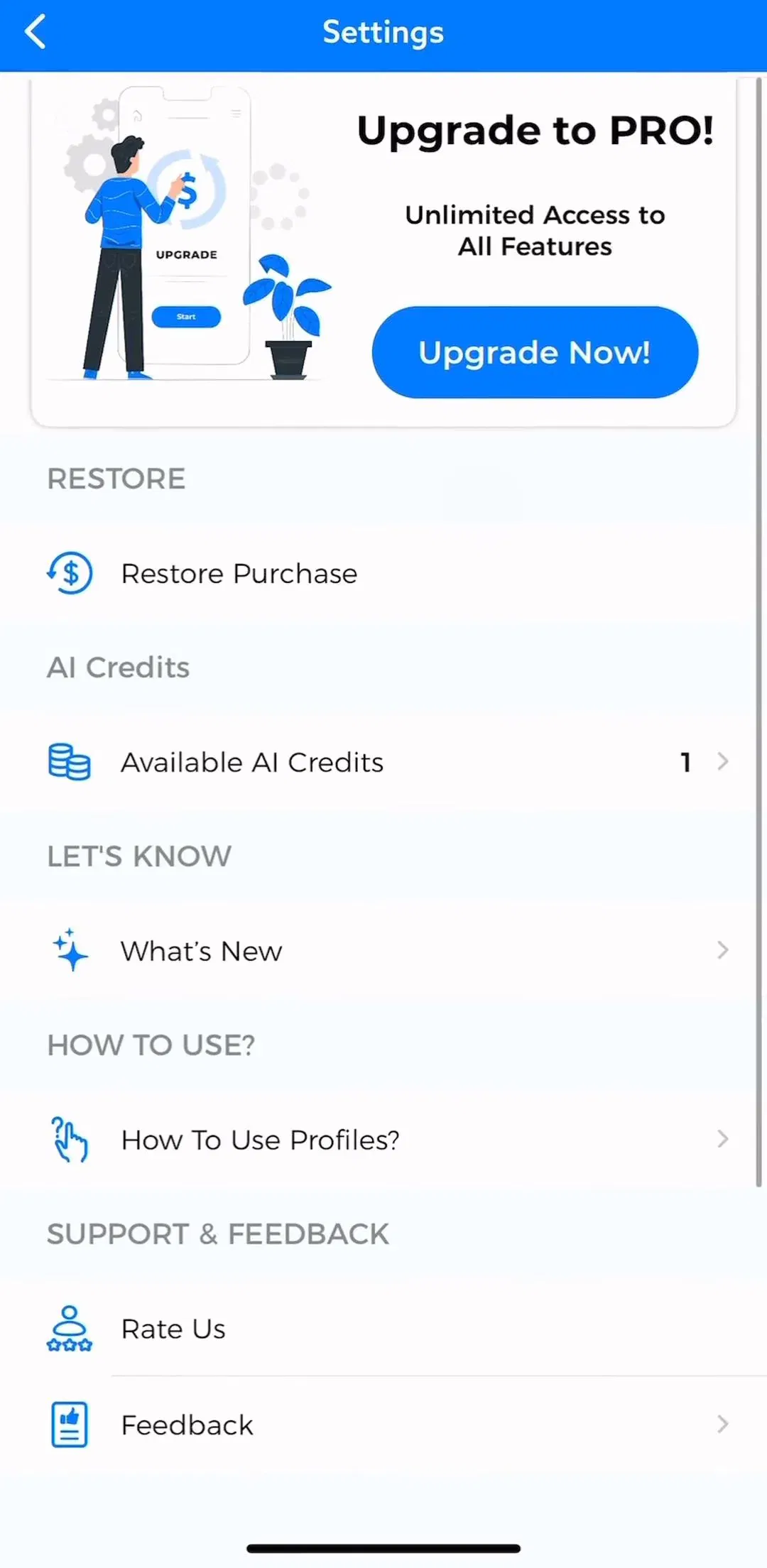Screen dimensions: 767x1568
Task: Tap the Feedback thumbs-up document icon
Action: 70,1425
